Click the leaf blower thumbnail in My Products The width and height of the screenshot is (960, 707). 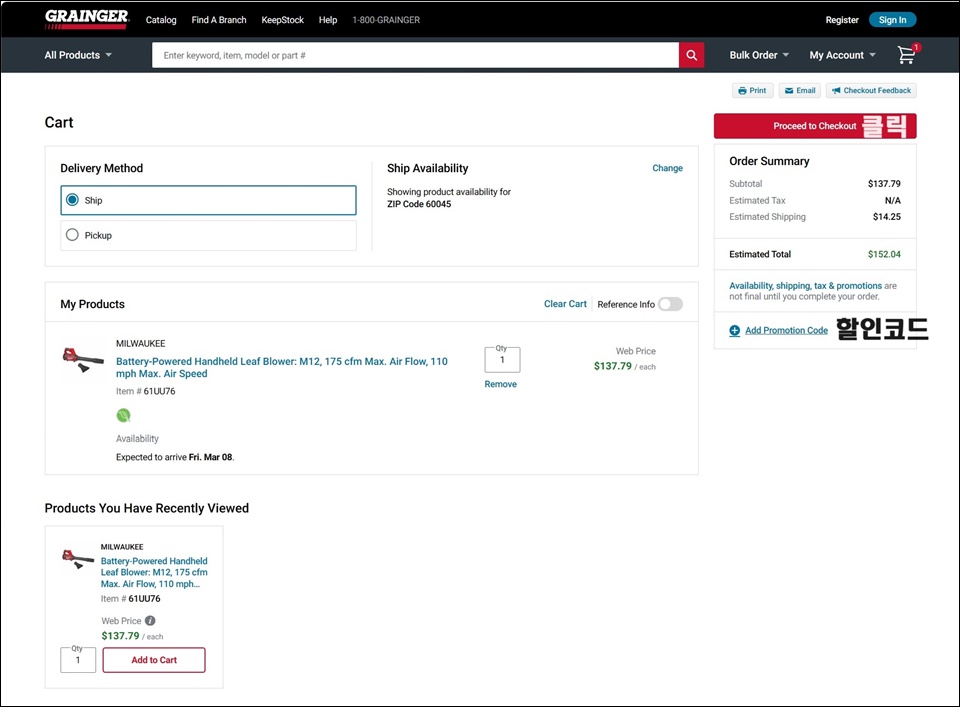(83, 359)
